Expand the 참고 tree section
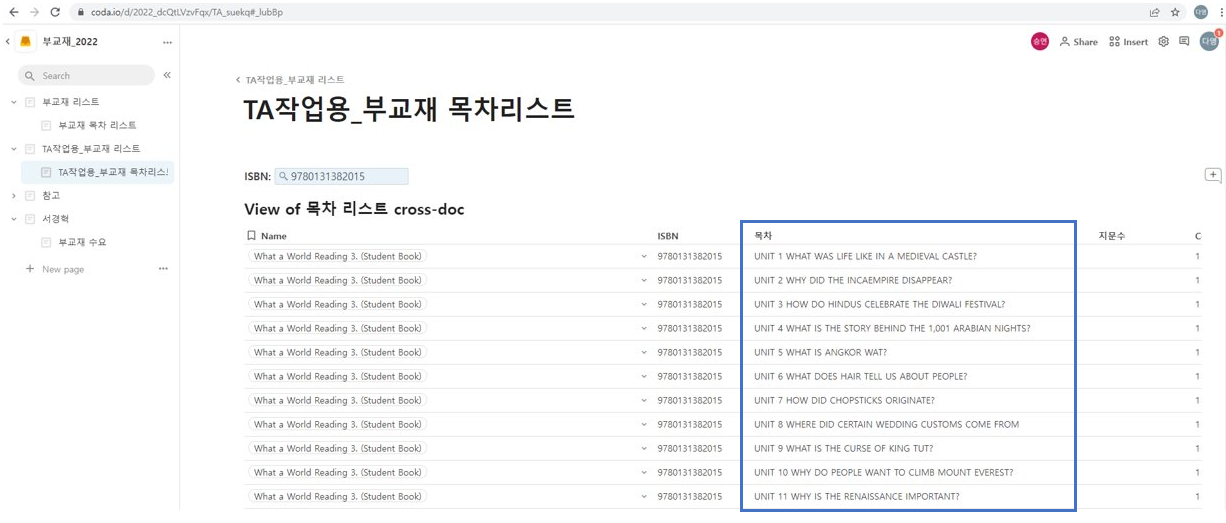 coord(14,195)
